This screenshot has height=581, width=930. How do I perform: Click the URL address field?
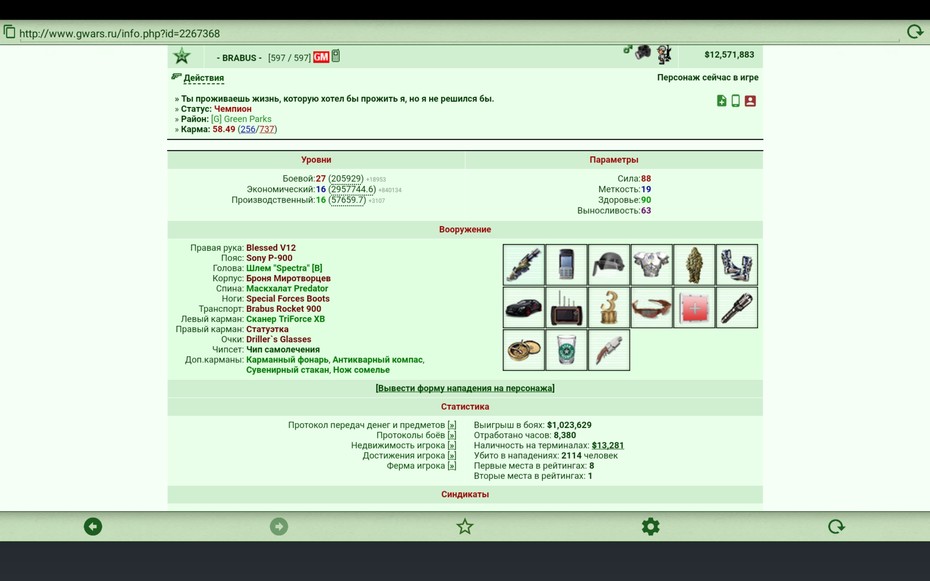(x=460, y=33)
